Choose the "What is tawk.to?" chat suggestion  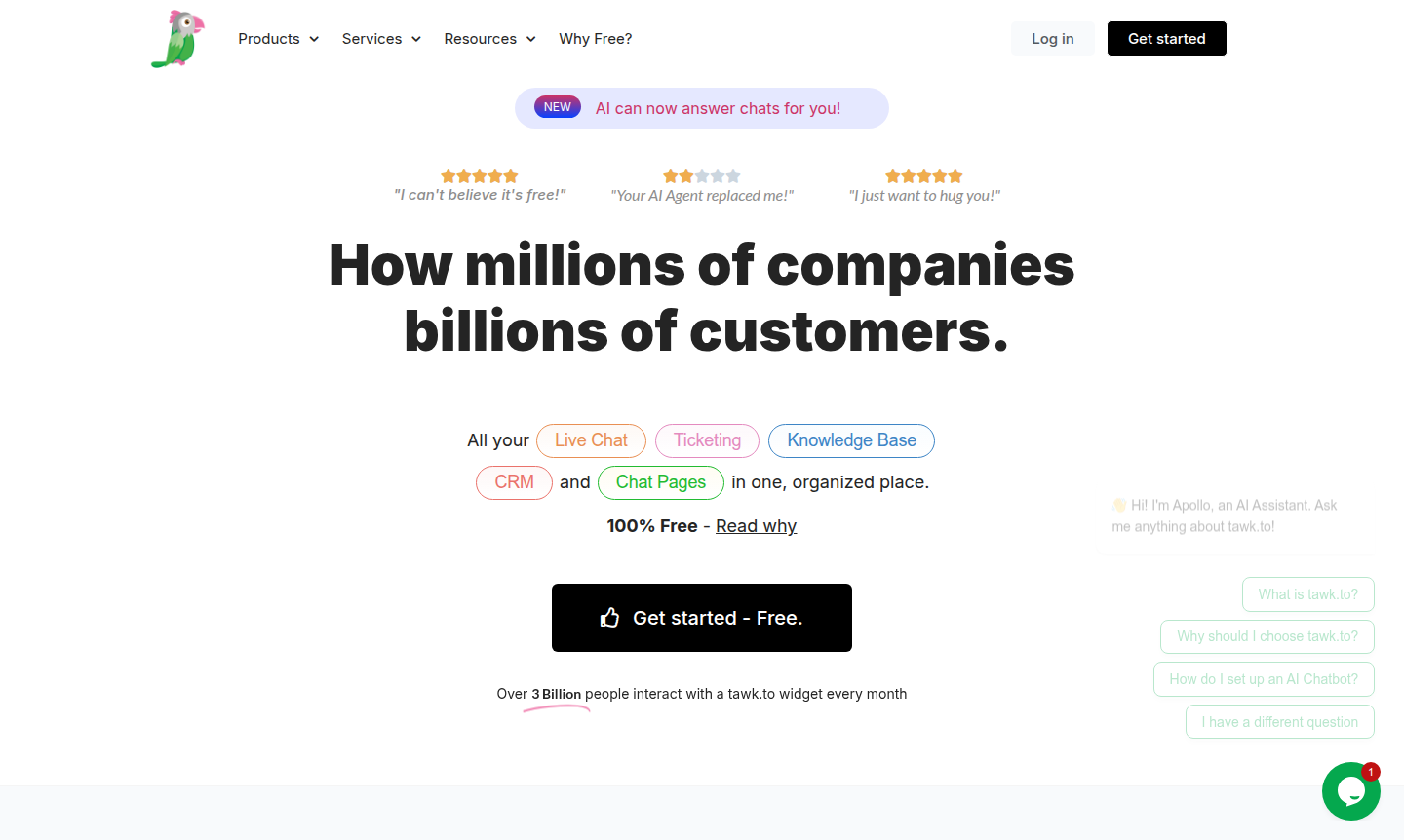coord(1307,594)
